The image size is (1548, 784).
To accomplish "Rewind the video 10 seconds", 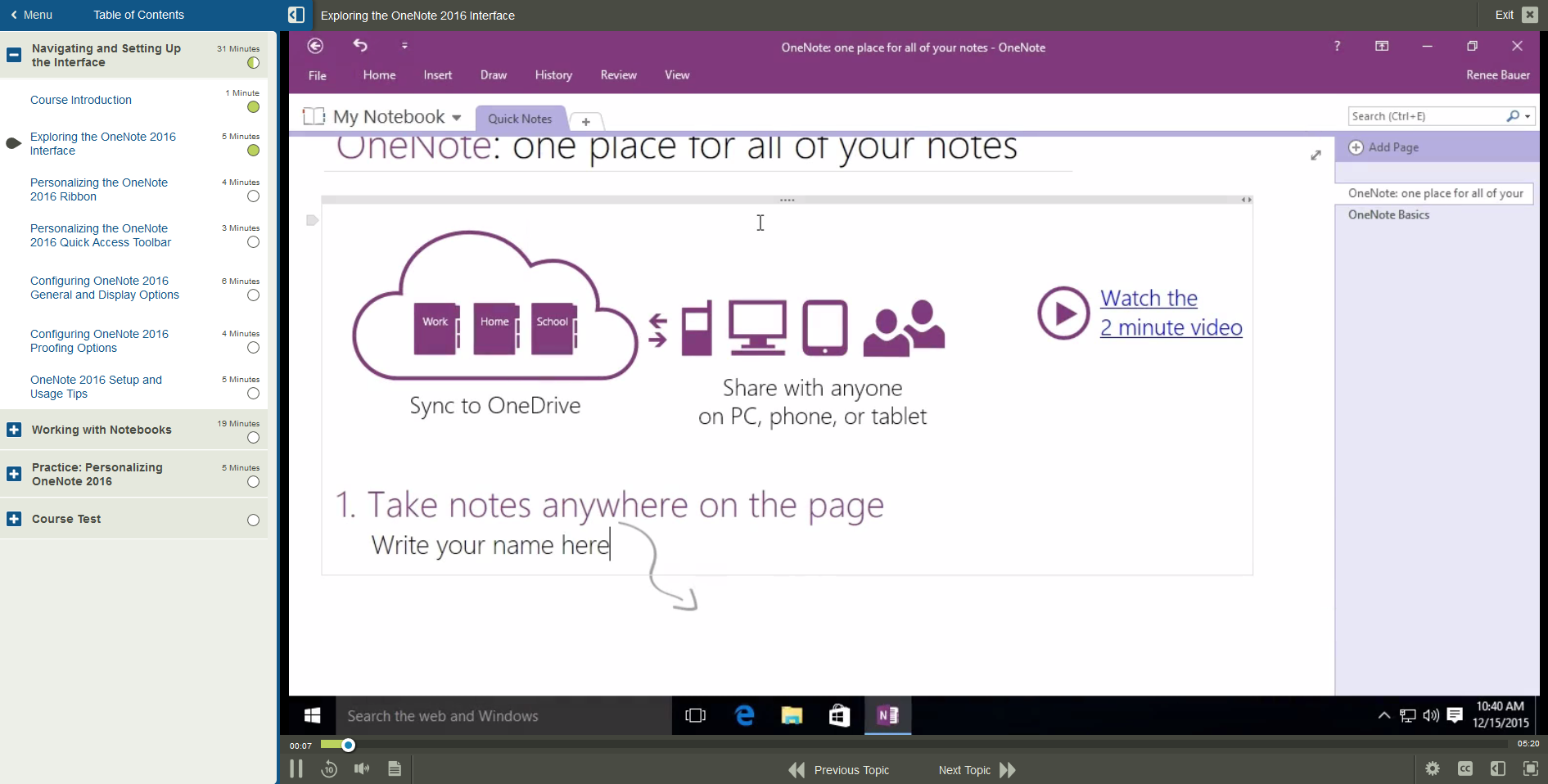I will pyautogui.click(x=329, y=769).
